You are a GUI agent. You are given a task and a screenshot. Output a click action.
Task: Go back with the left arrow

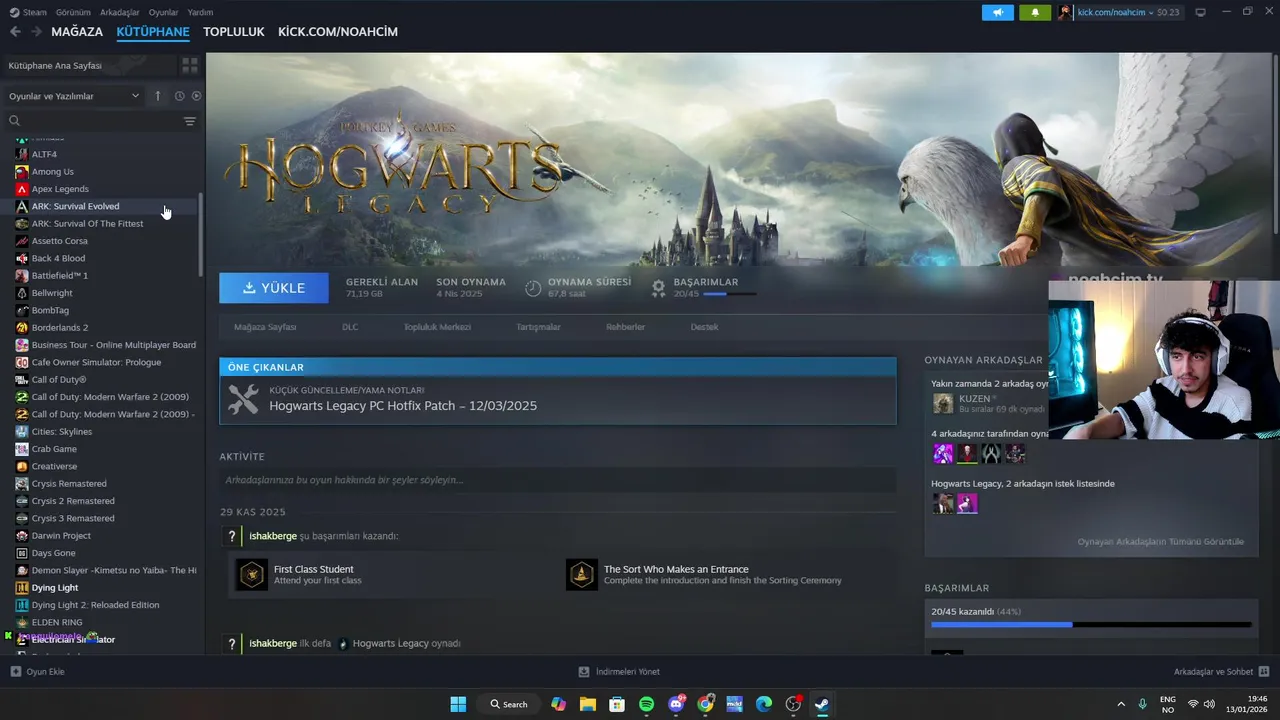pos(15,32)
